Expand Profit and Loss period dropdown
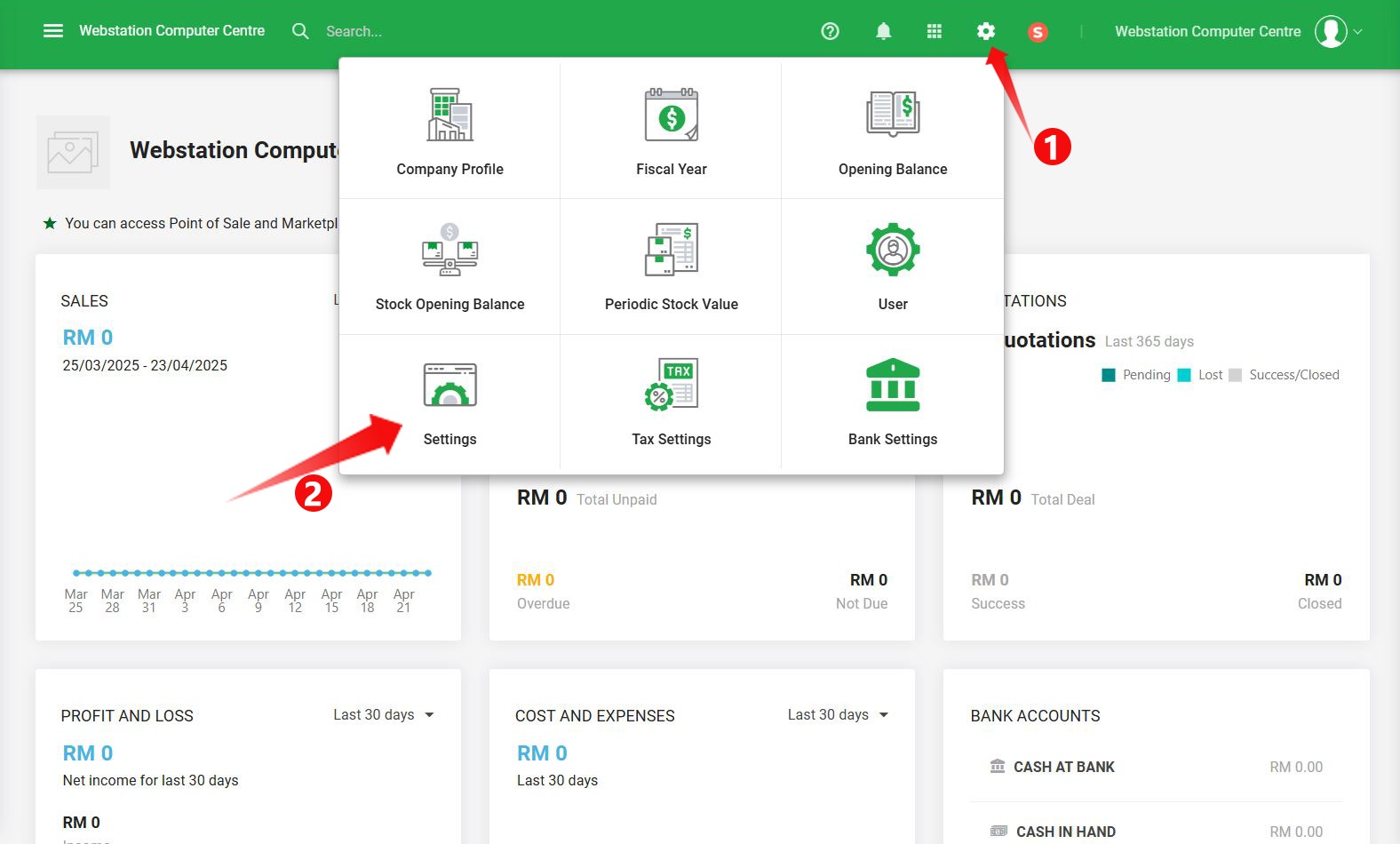Image resolution: width=1400 pixels, height=844 pixels. [384, 715]
